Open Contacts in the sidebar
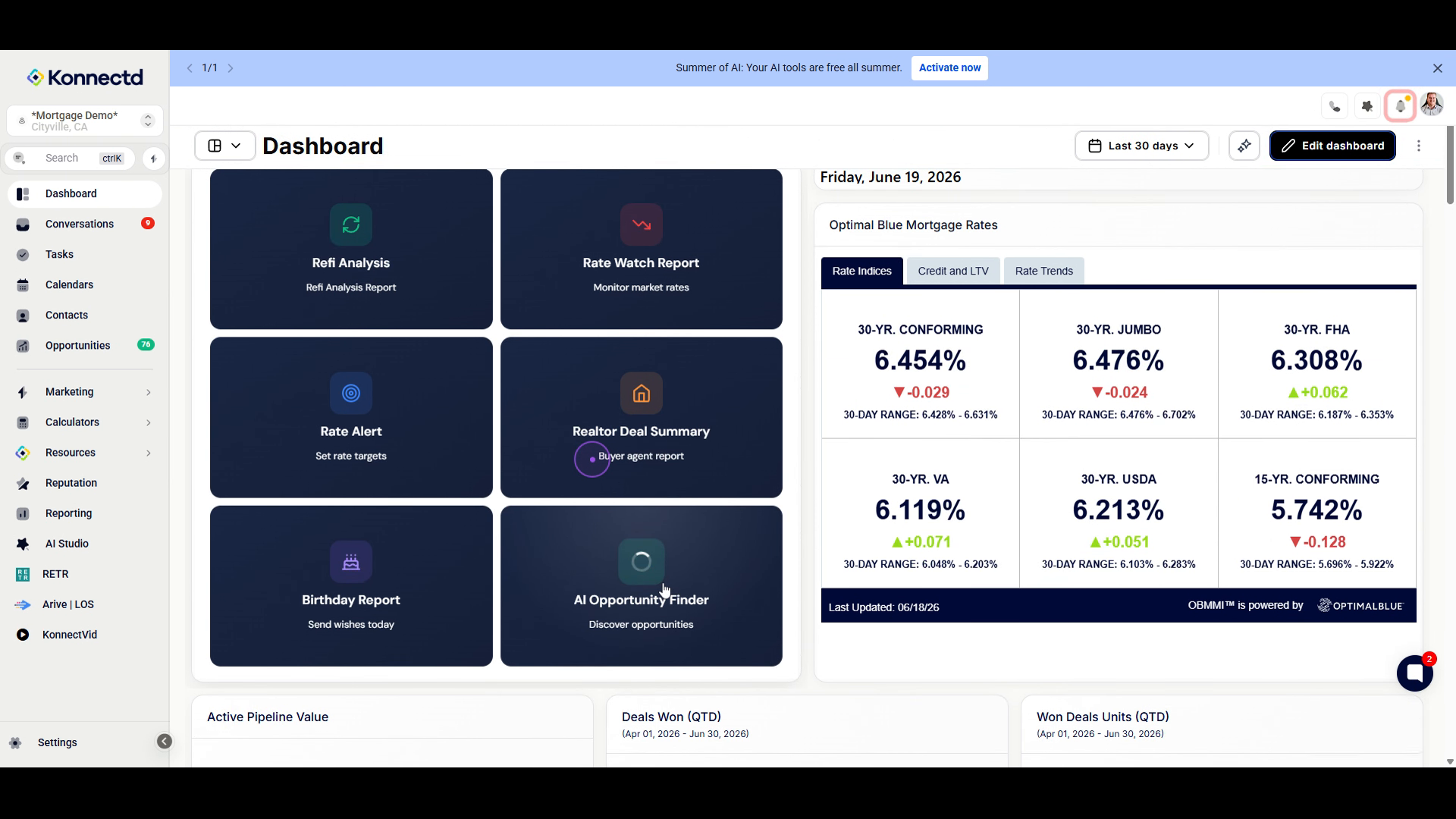Viewport: 1456px width, 819px height. (x=84, y=315)
